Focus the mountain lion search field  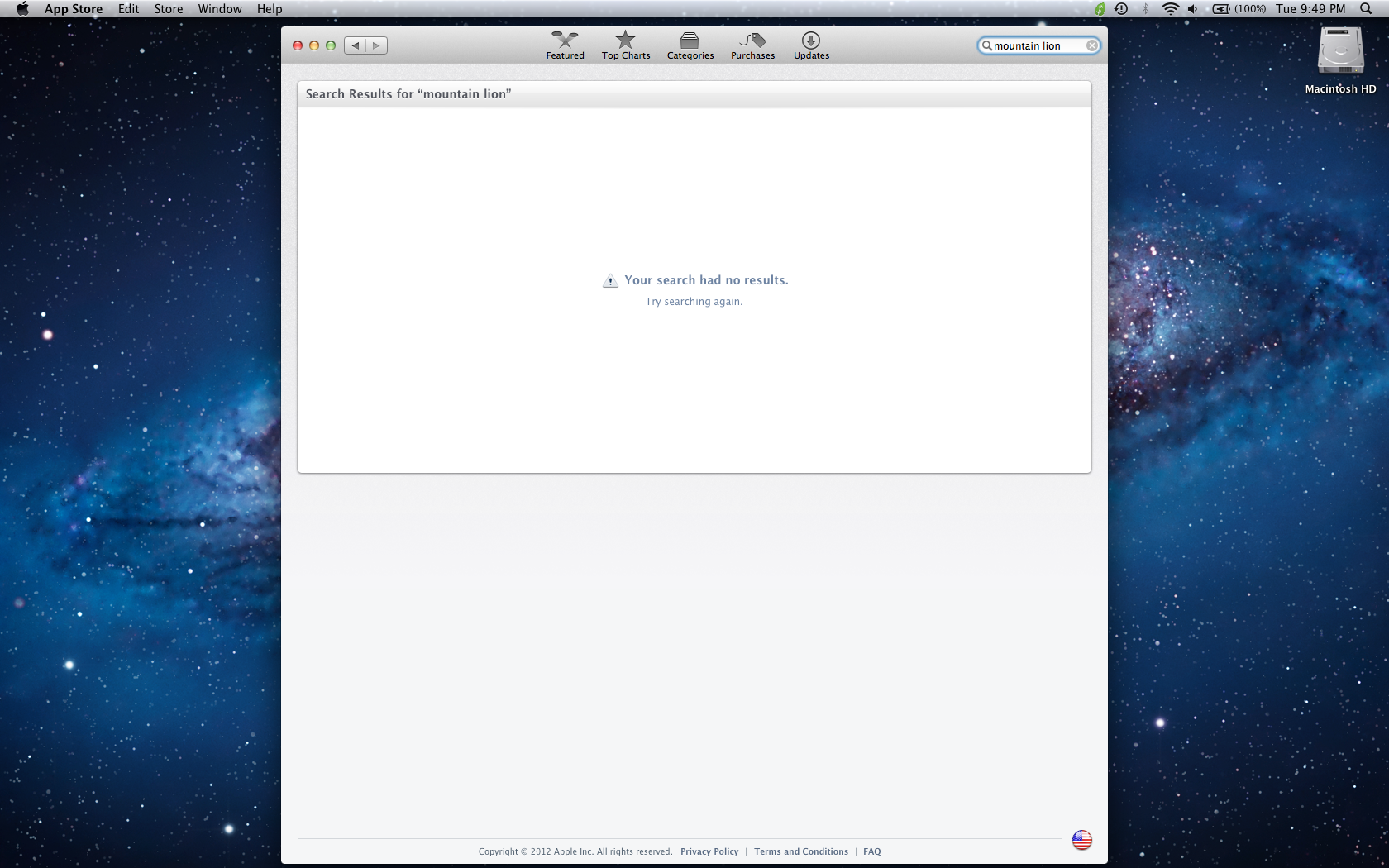pyautogui.click(x=1038, y=45)
